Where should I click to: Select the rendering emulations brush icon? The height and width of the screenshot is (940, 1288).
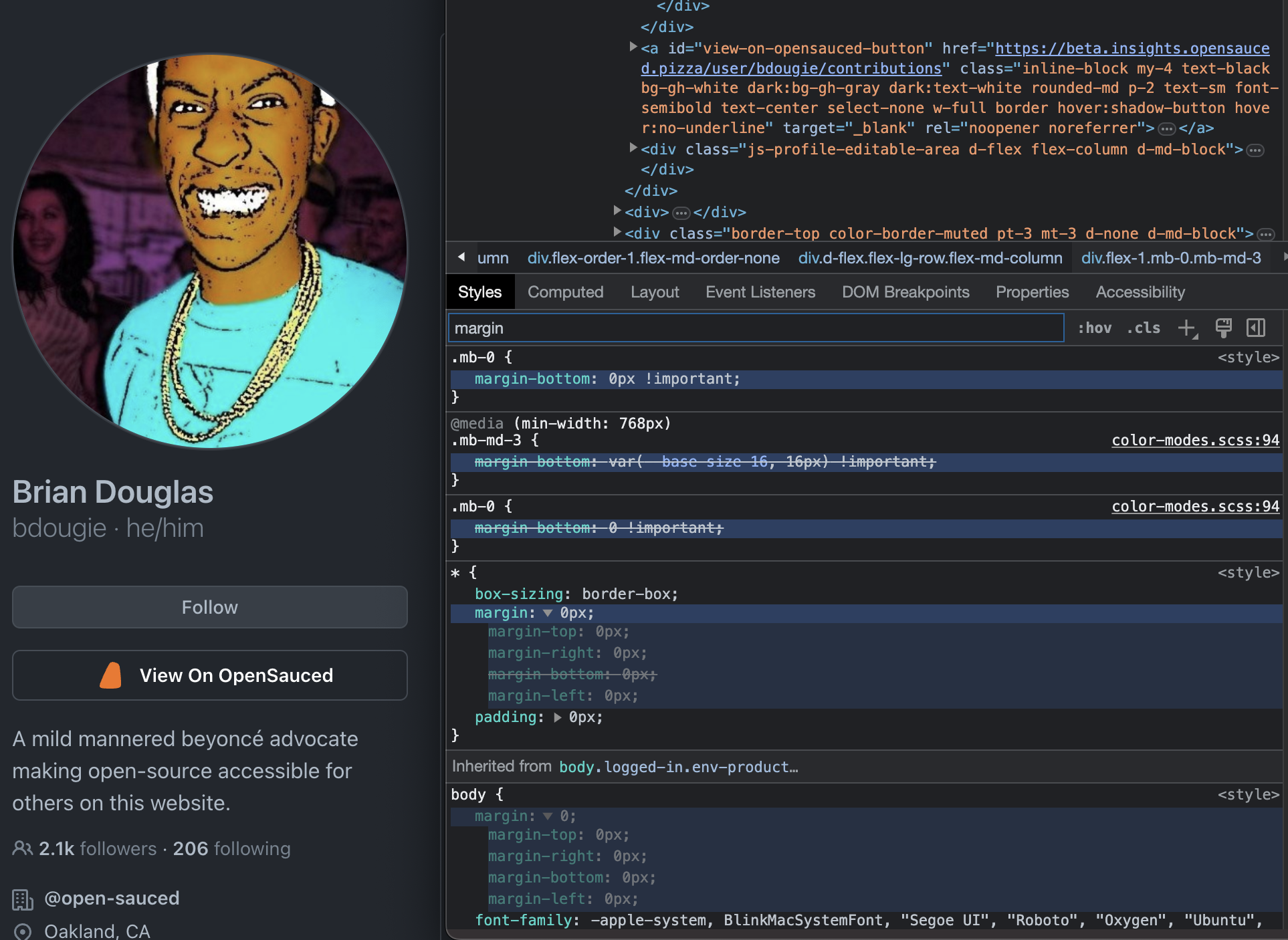pos(1224,328)
